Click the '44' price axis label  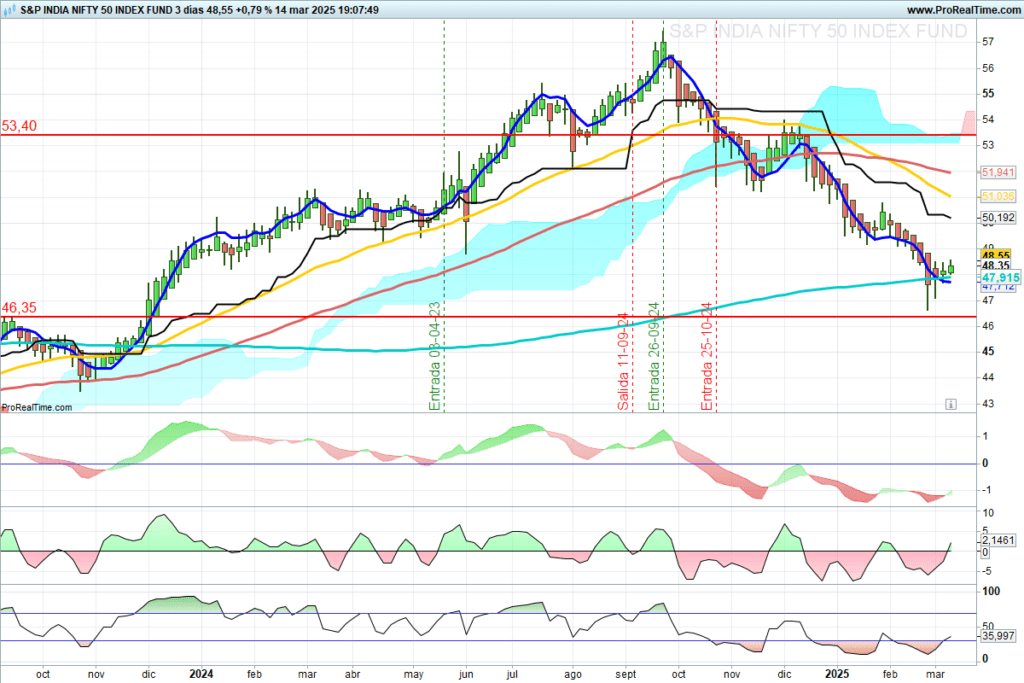pyautogui.click(x=988, y=377)
